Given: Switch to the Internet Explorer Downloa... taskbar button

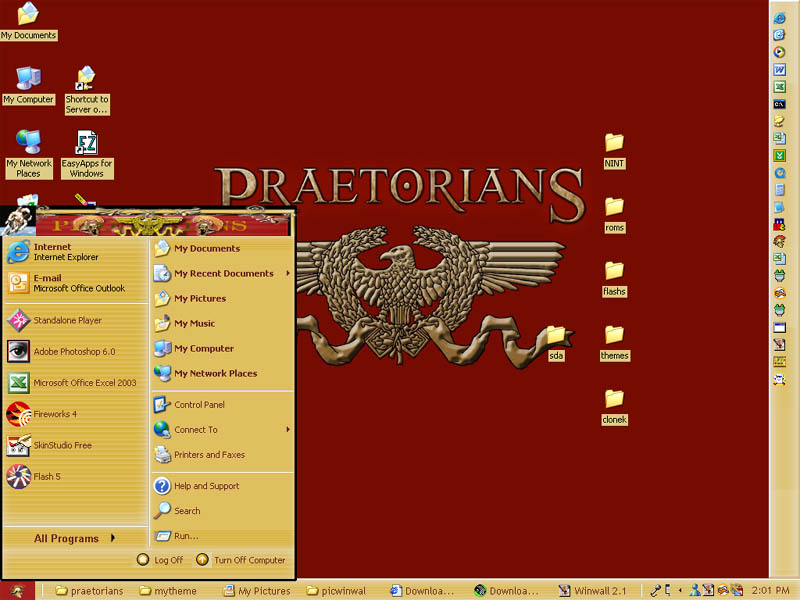Looking at the screenshot, I should coord(422,591).
